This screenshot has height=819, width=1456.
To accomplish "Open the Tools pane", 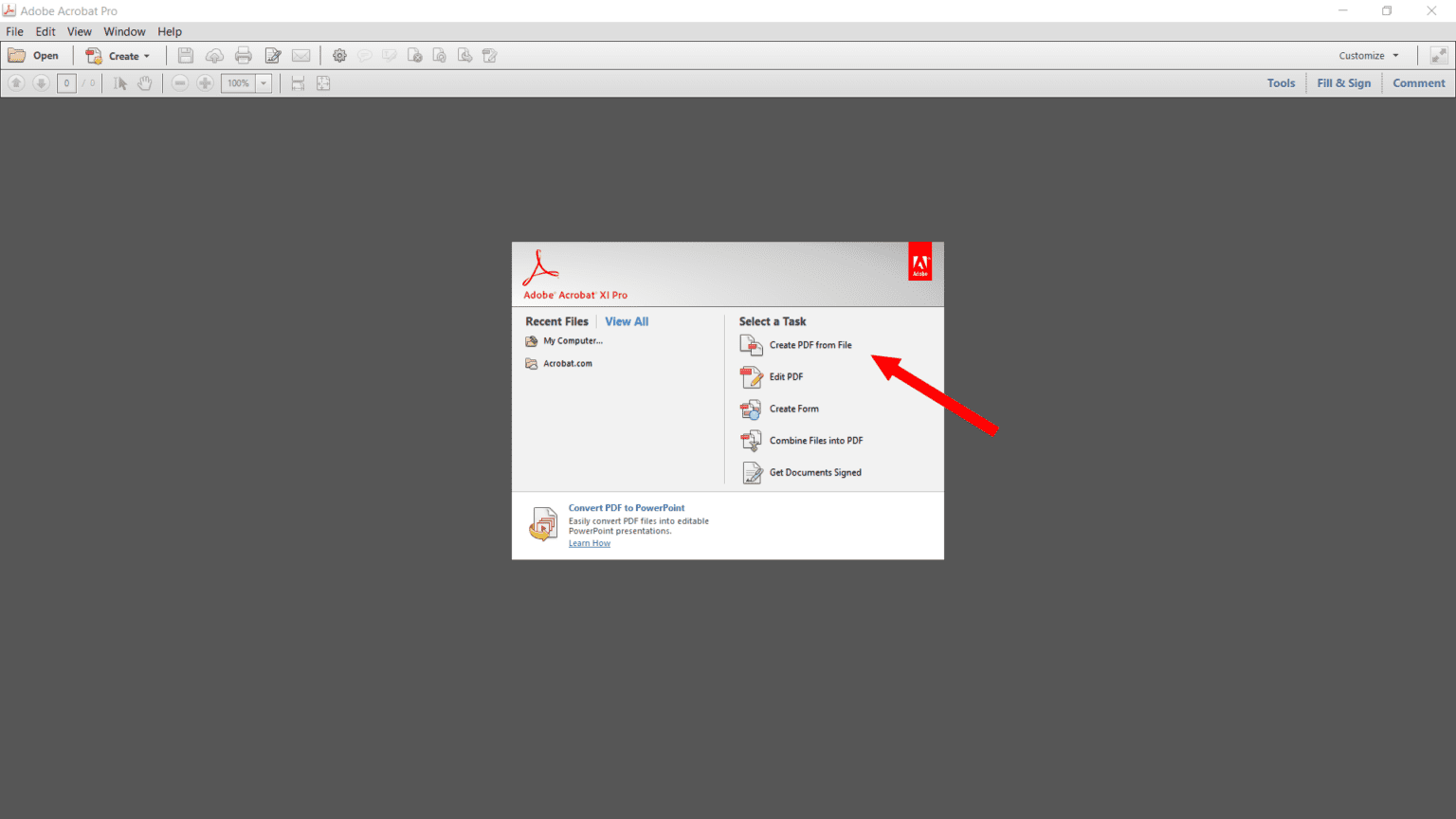I will [x=1281, y=83].
